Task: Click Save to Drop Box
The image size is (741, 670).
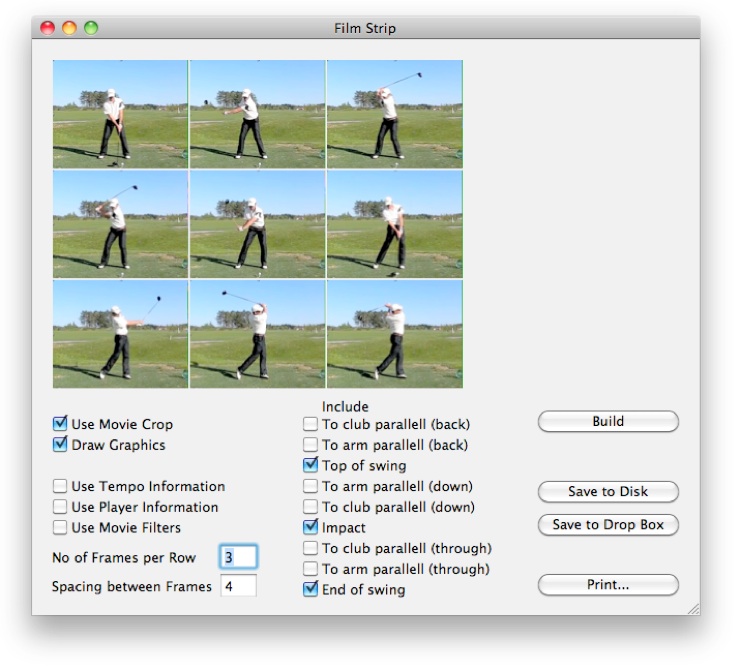Action: tap(608, 524)
